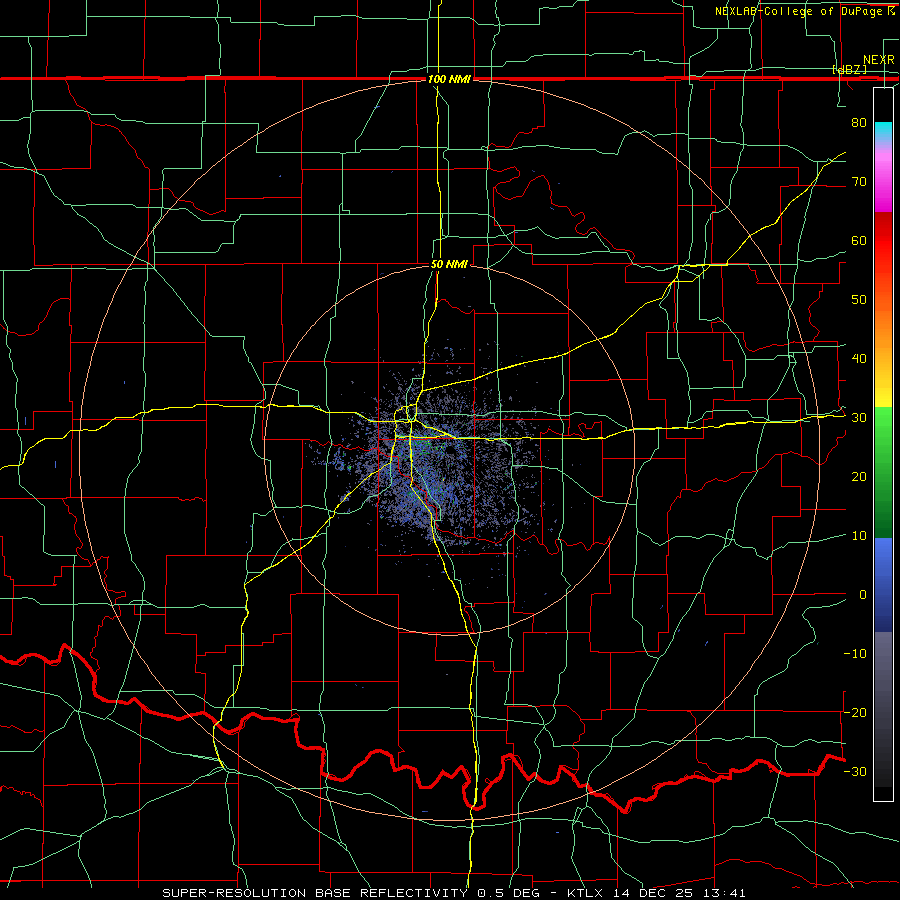900x900 pixels.
Task: Click the cyan segment of the color bar
Action: click(x=883, y=133)
